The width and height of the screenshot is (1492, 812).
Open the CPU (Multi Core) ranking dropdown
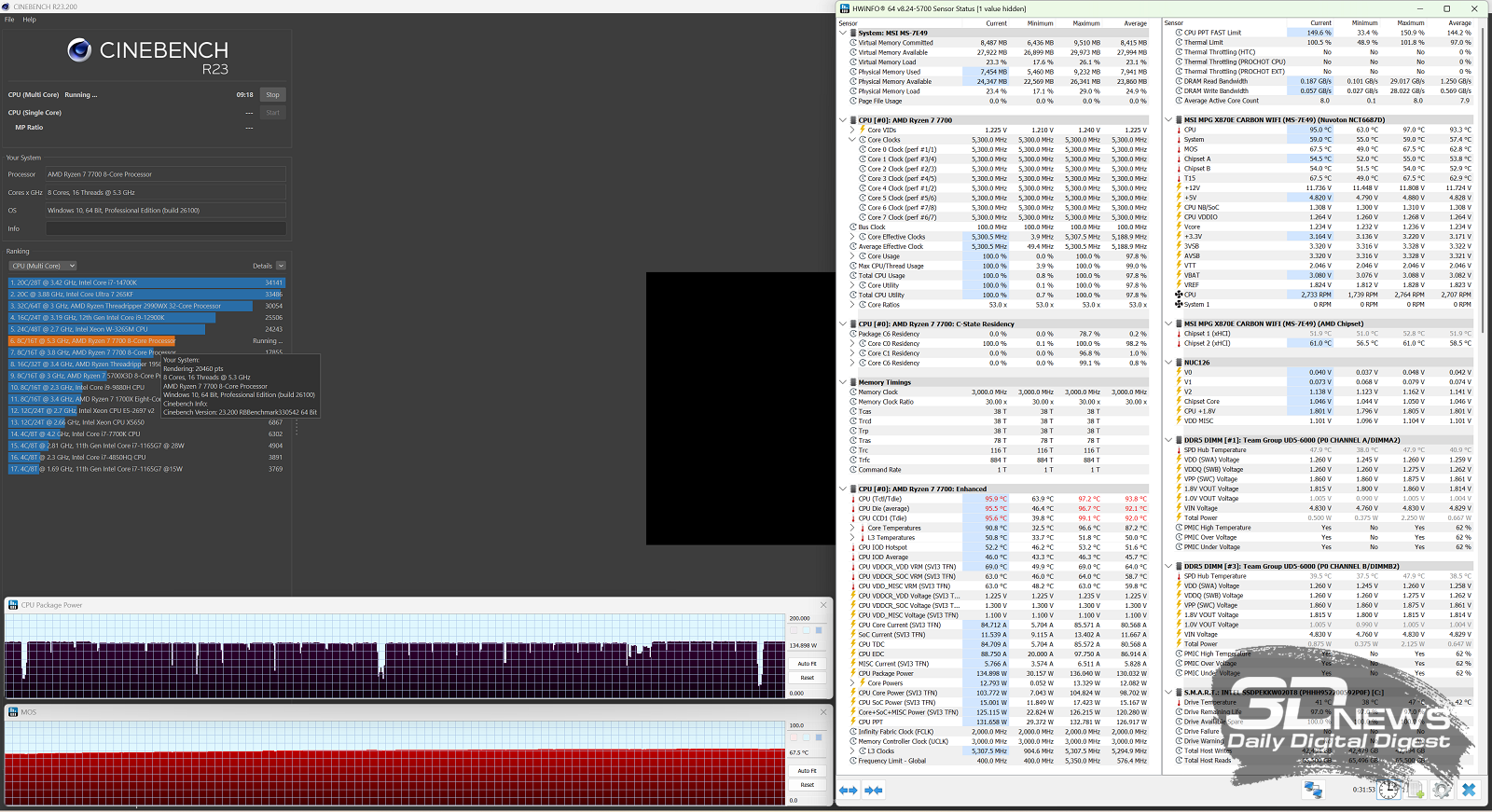click(44, 266)
